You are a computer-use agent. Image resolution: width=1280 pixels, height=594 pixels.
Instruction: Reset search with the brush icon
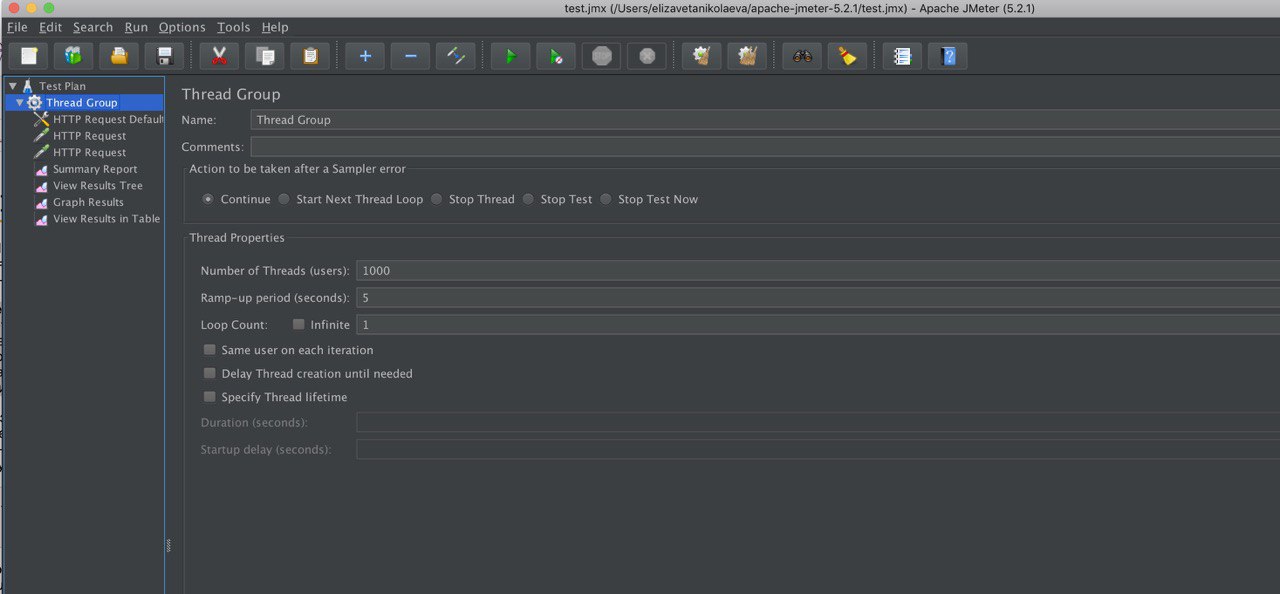847,56
